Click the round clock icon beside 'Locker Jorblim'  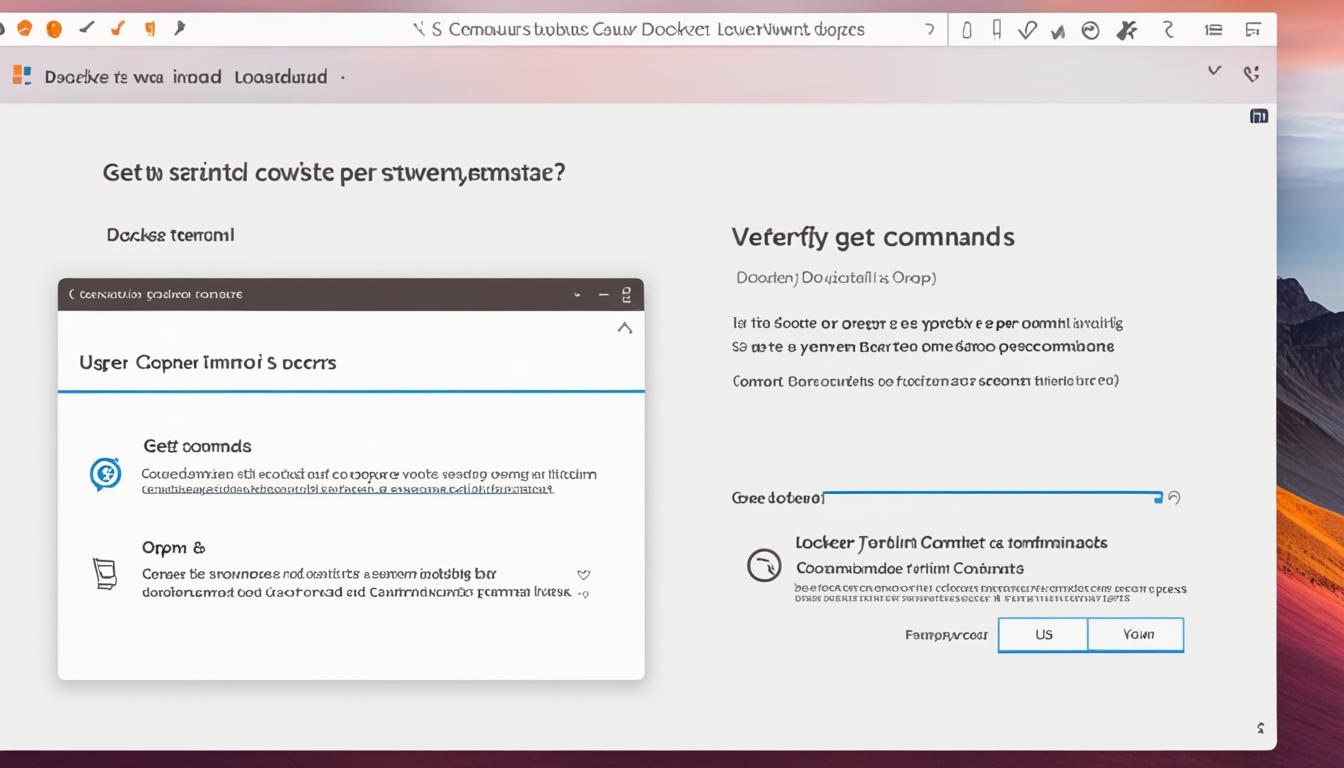764,565
